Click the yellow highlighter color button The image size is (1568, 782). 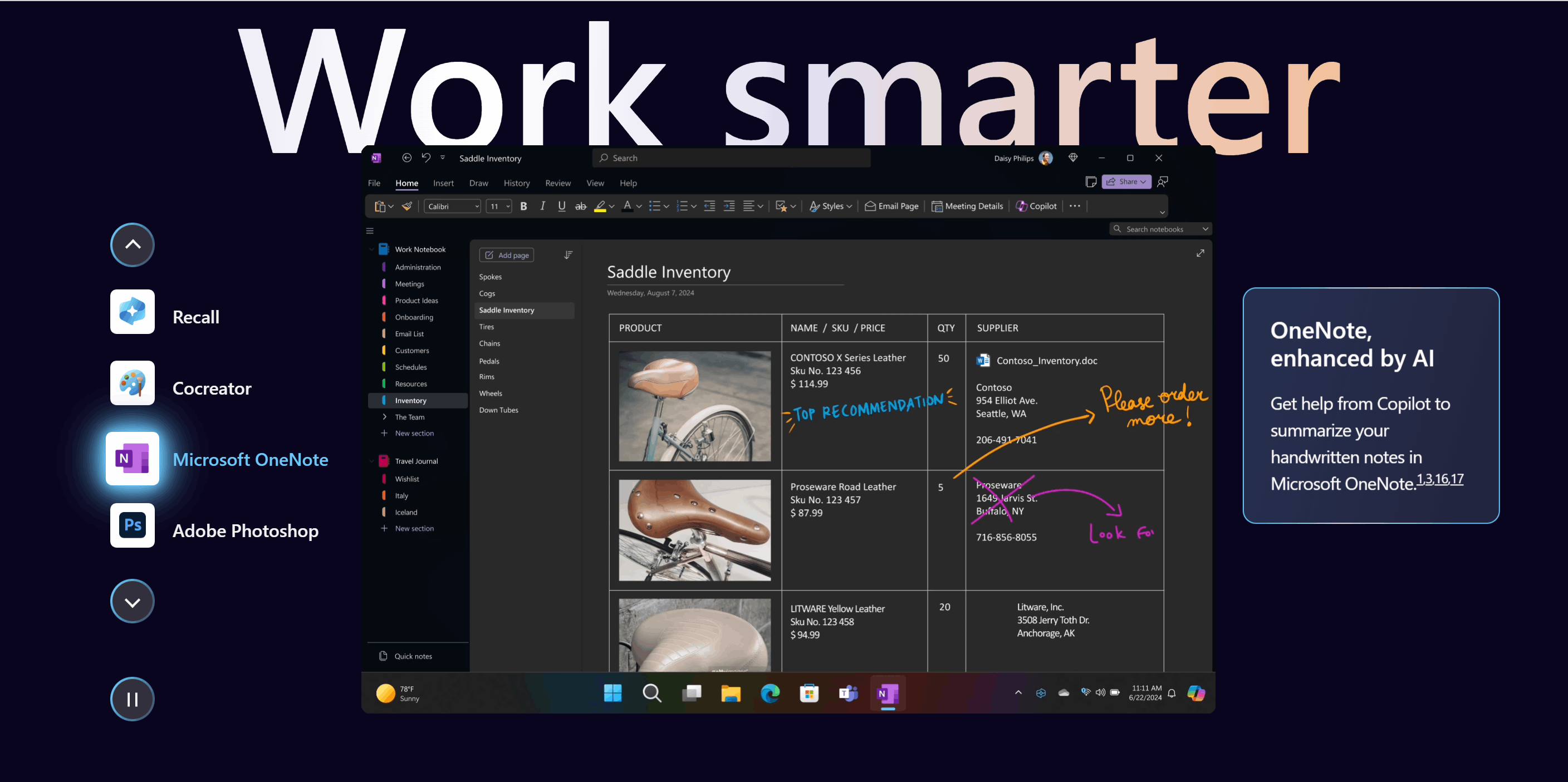click(x=600, y=206)
